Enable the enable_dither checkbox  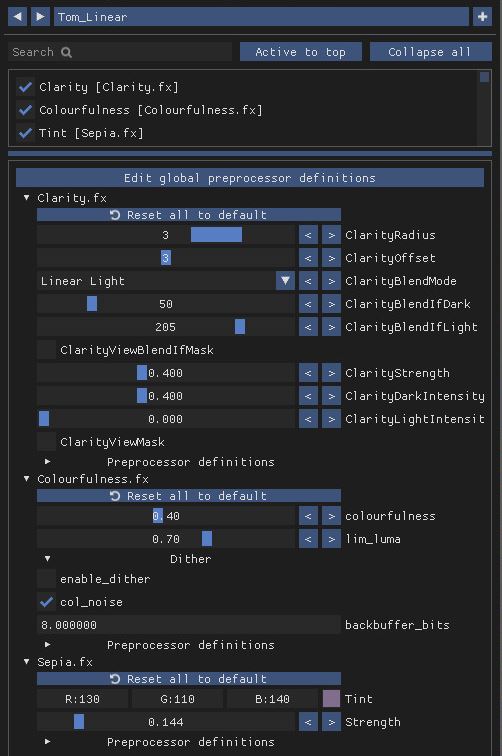[46, 579]
